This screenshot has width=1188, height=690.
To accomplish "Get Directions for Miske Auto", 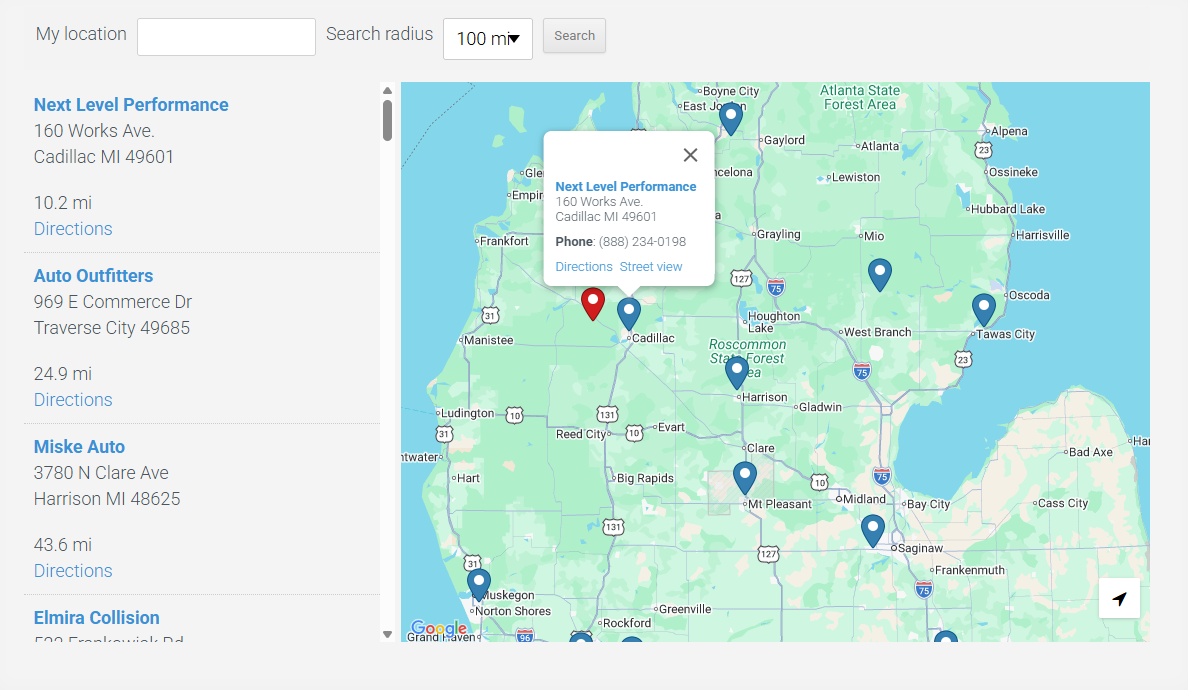I will pyautogui.click(x=73, y=571).
